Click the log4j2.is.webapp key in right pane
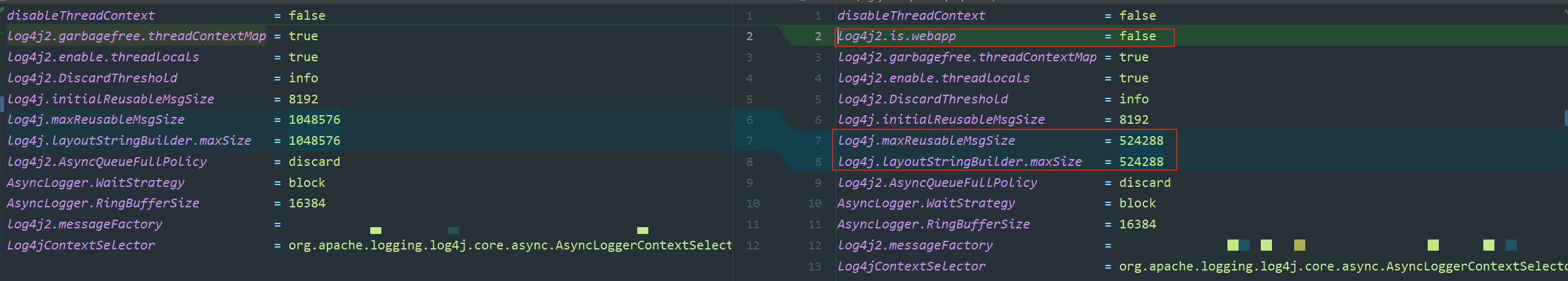Viewport: 1568px width, 281px height. point(897,37)
